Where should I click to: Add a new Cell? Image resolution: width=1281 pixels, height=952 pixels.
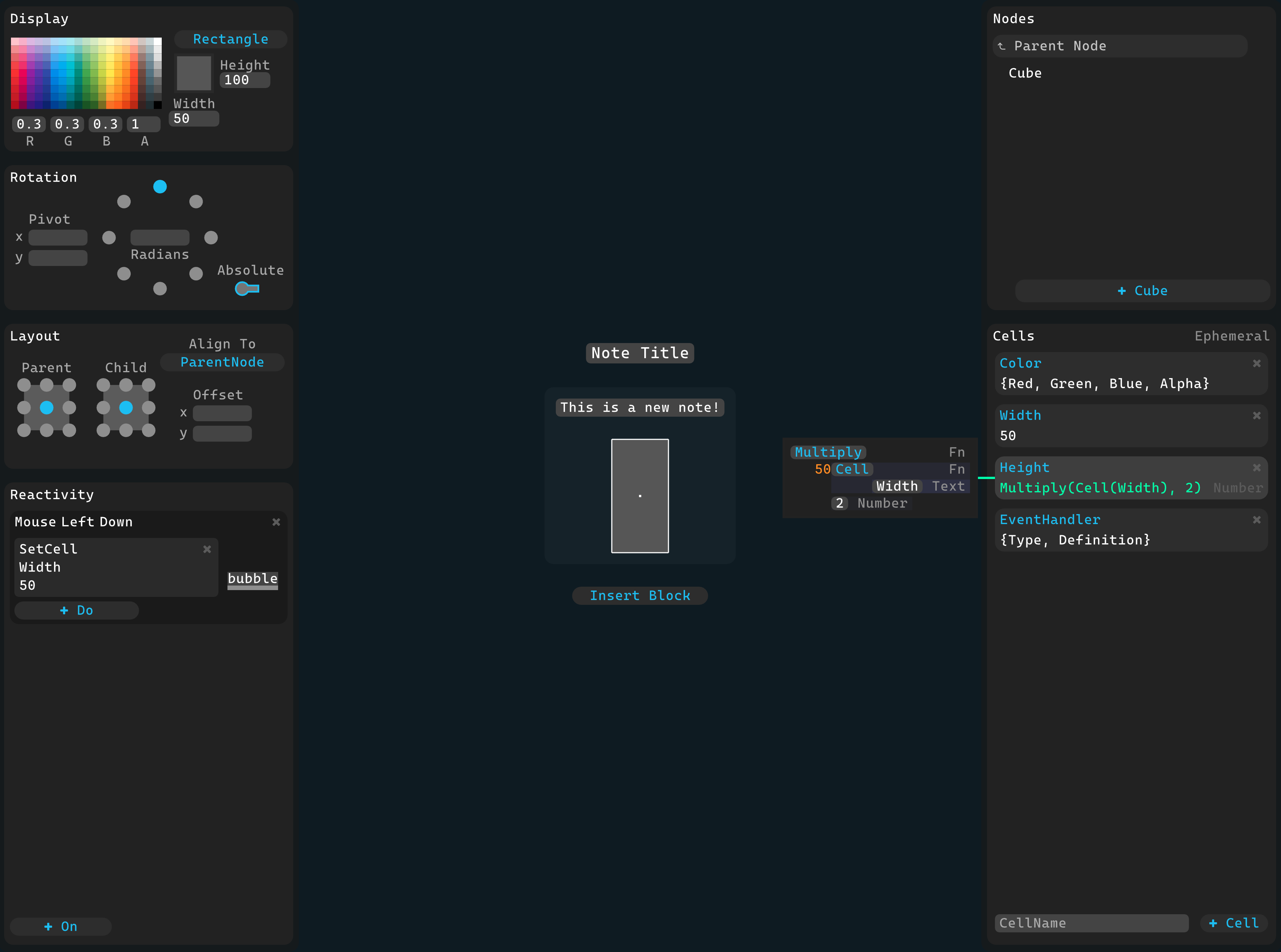point(1233,923)
